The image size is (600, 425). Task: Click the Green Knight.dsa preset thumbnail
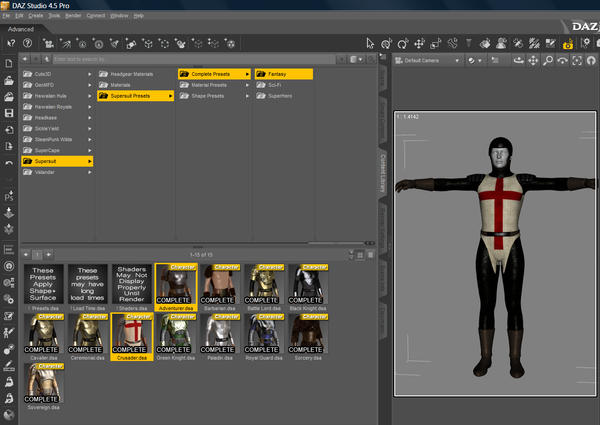click(x=173, y=335)
